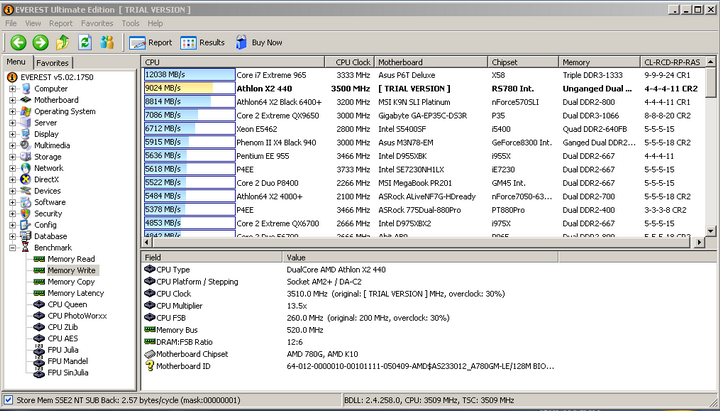Select the Devices tree icon
Screen dimensions: 720x411
click(26, 191)
